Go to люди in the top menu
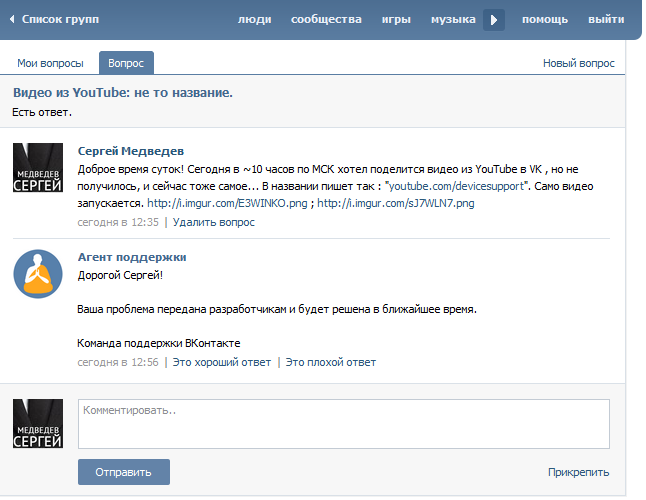Image resolution: width=646 pixels, height=500 pixels. click(255, 19)
